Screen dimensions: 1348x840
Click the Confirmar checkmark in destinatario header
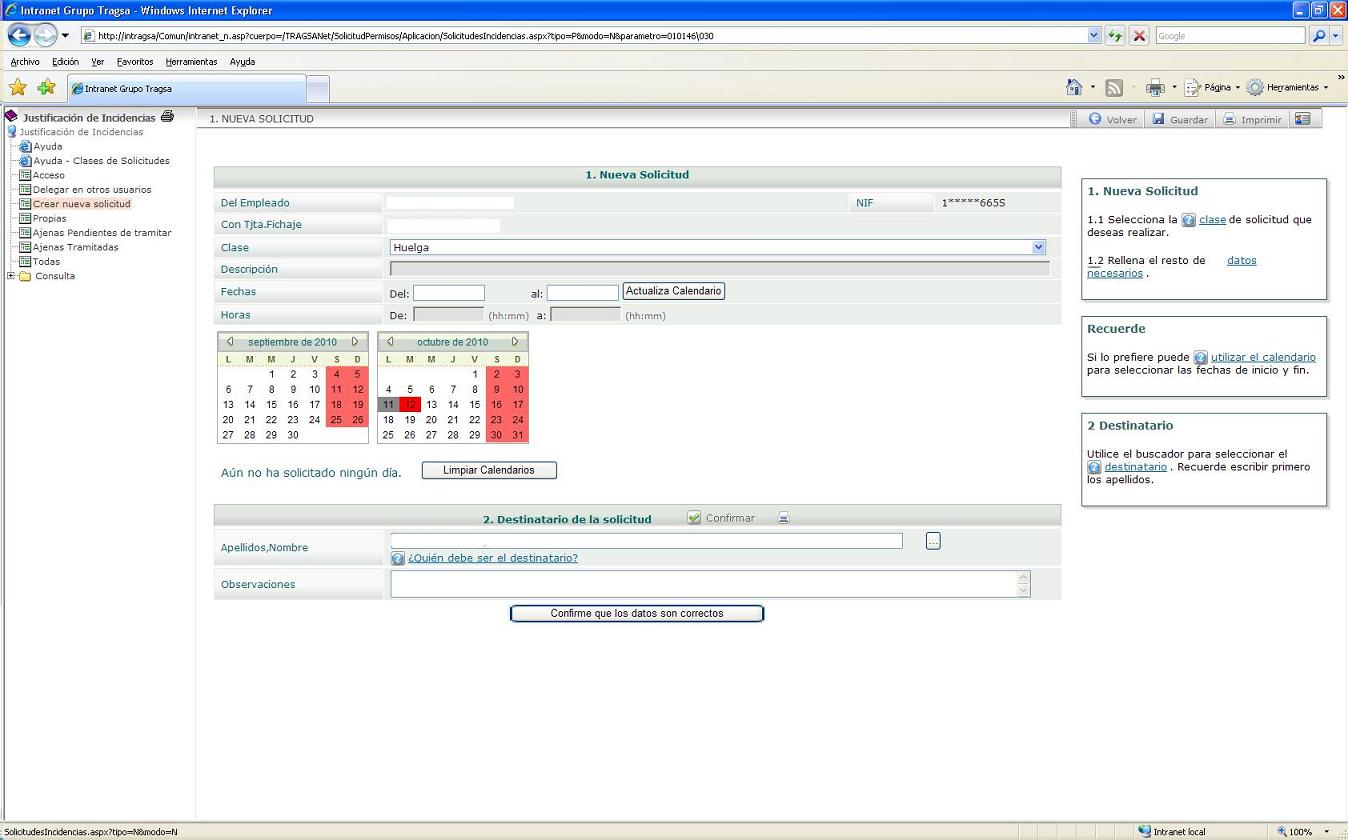[x=694, y=518]
